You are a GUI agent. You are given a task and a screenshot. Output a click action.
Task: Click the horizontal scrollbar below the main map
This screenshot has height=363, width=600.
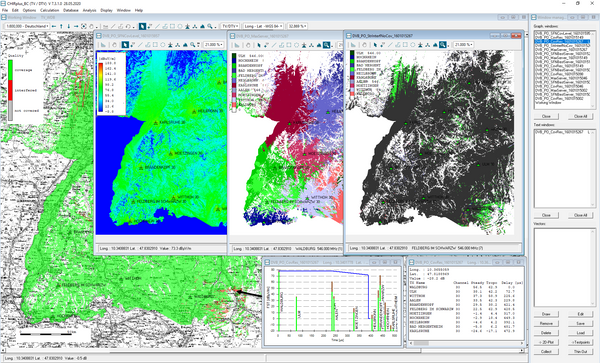(262, 350)
